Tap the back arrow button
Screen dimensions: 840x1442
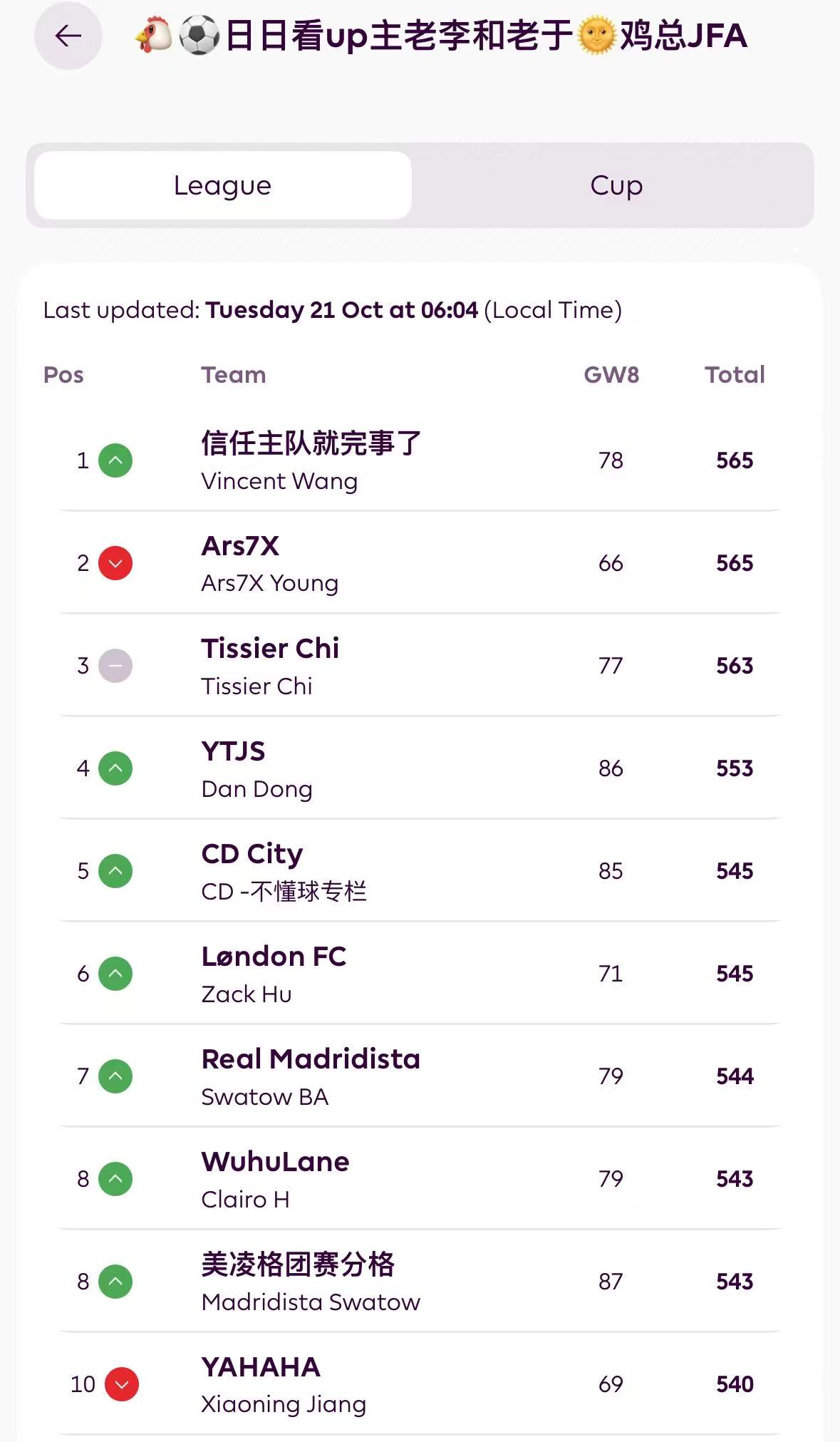point(68,36)
